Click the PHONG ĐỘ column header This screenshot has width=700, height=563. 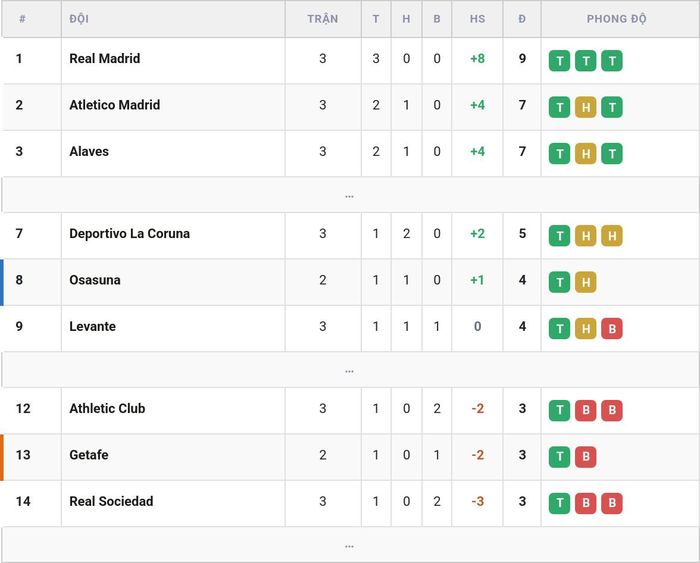point(617,19)
